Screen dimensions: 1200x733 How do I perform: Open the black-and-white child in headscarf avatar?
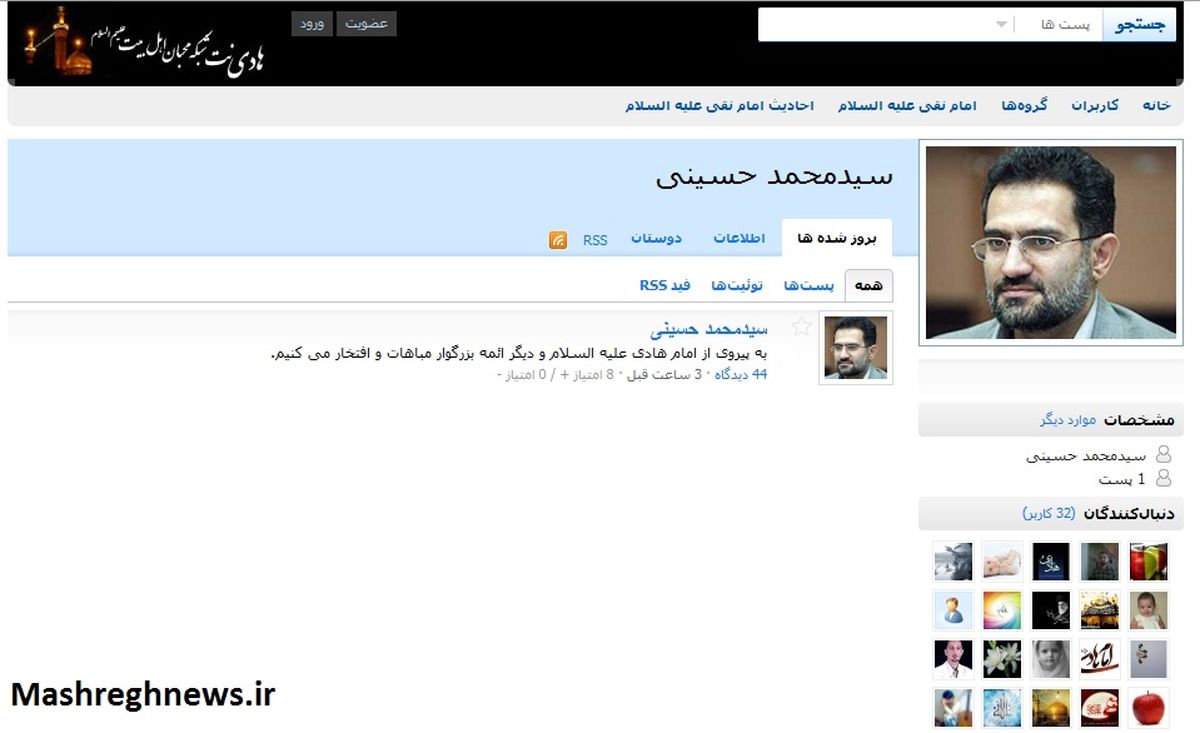1051,659
